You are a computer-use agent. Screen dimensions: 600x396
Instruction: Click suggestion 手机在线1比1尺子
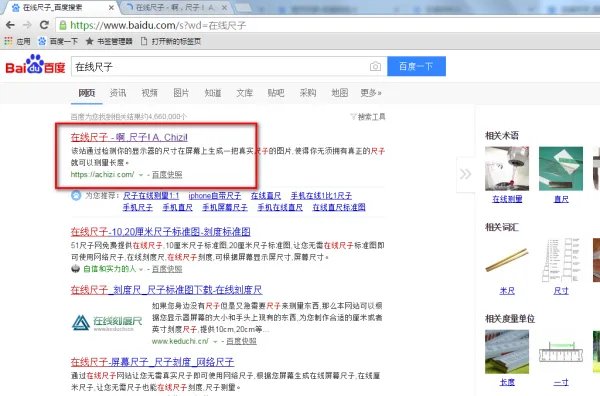pos(321,196)
